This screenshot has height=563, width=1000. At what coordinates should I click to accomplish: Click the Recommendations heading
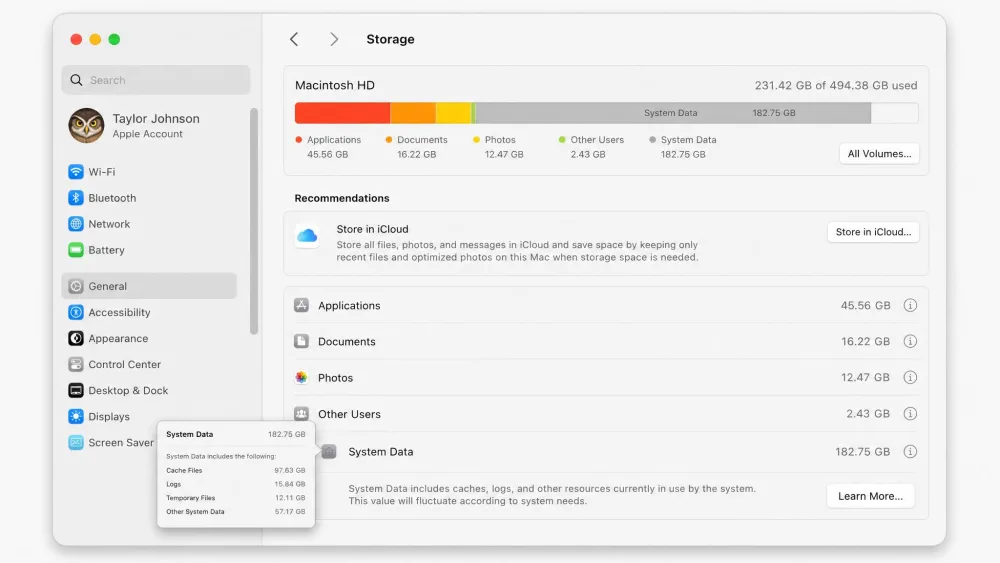point(342,198)
